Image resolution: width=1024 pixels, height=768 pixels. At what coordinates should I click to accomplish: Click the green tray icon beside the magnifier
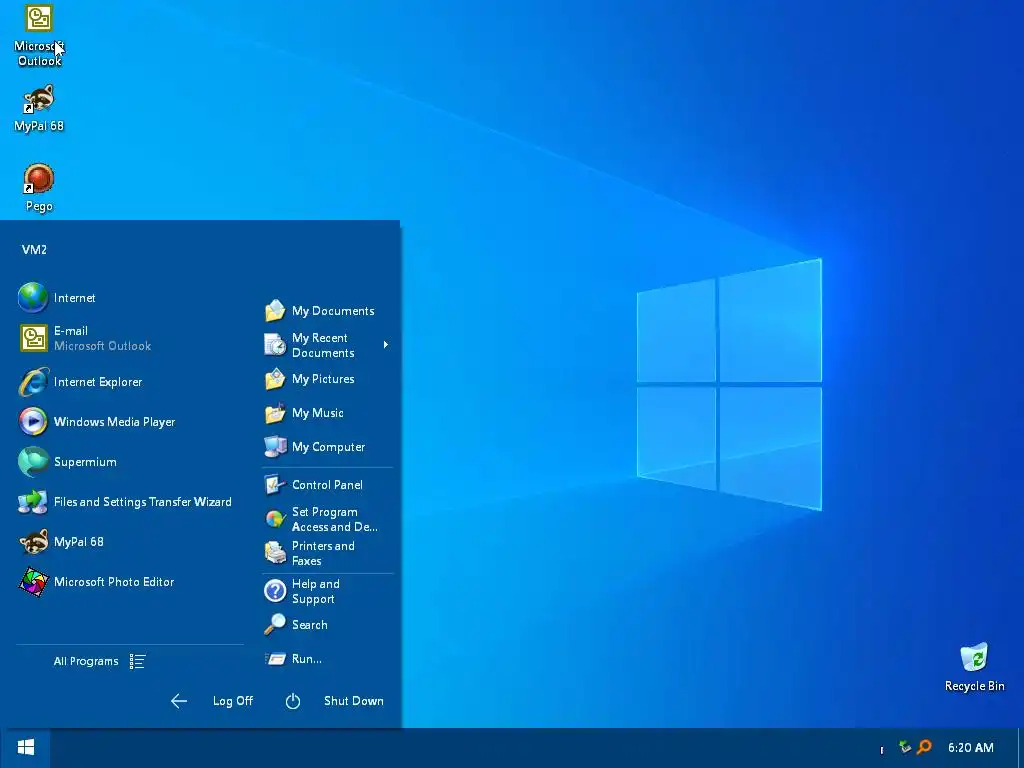pyautogui.click(x=905, y=747)
